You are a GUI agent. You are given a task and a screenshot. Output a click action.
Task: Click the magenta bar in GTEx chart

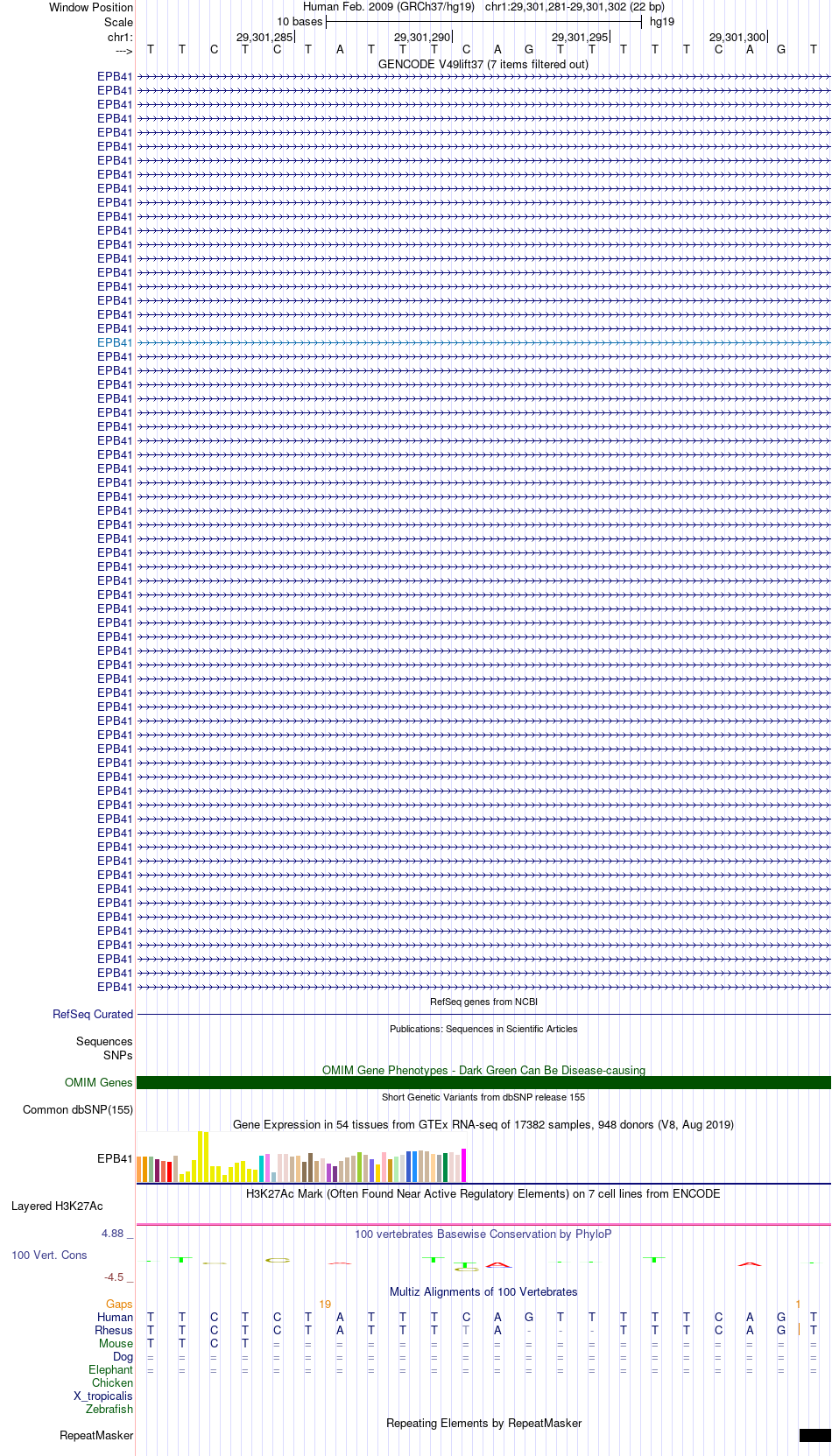point(464,1165)
